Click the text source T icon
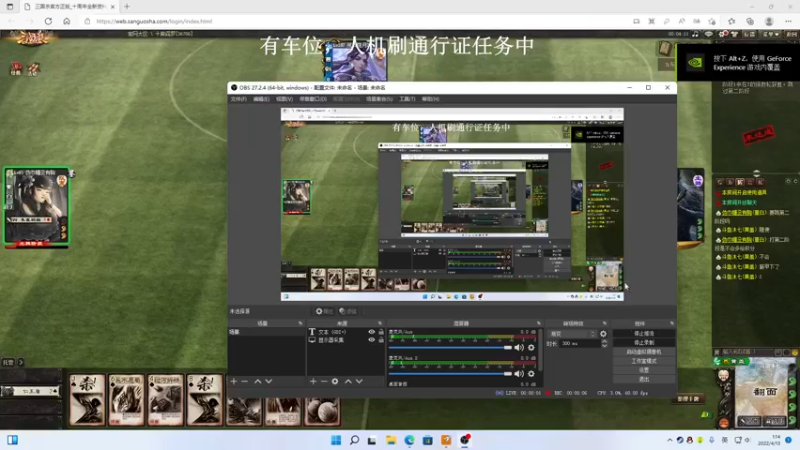This screenshot has width=800, height=450. pyautogui.click(x=312, y=332)
